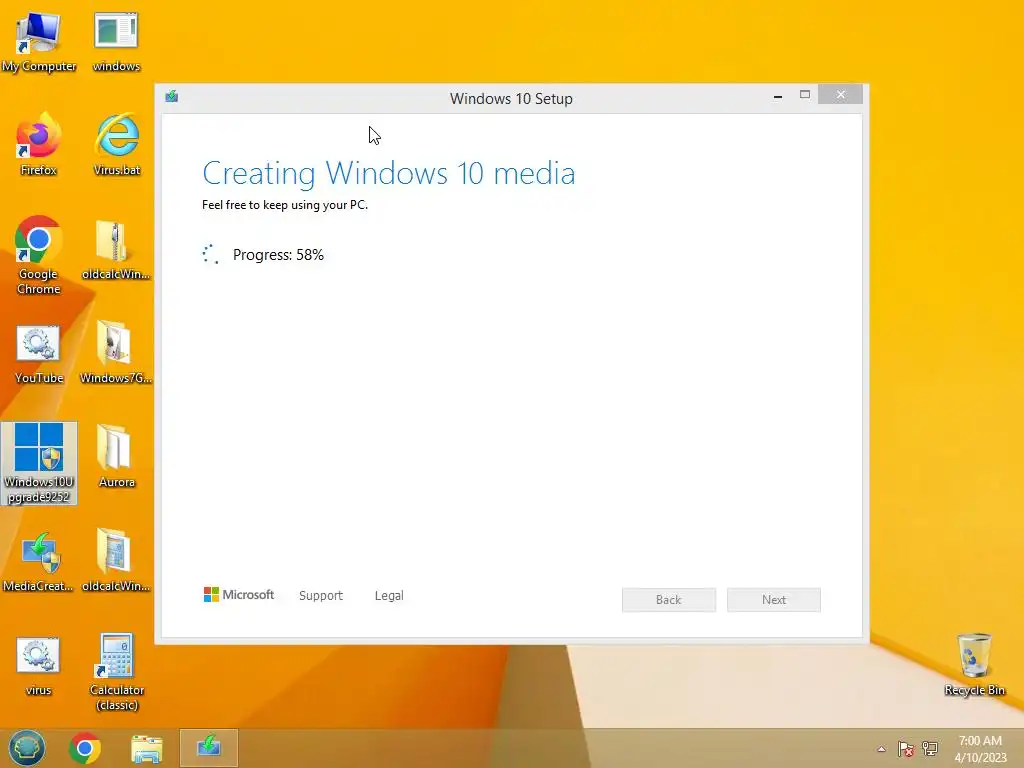Click the 'Windows 10 Setup' title text
Screen dimensions: 1024x768
[x=511, y=99]
